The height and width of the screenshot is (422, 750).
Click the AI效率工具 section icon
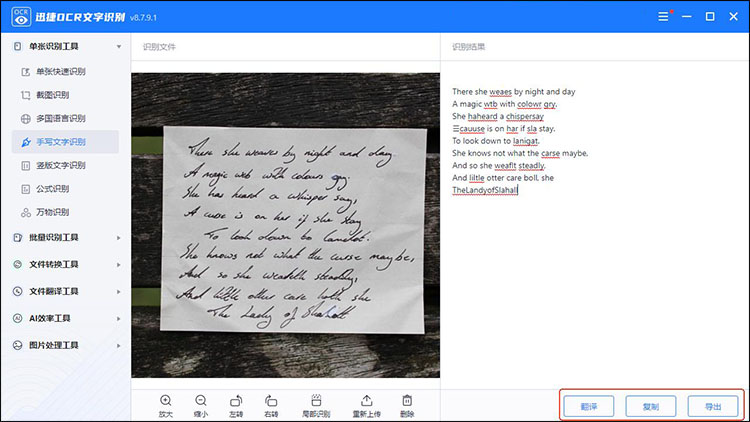[18, 318]
